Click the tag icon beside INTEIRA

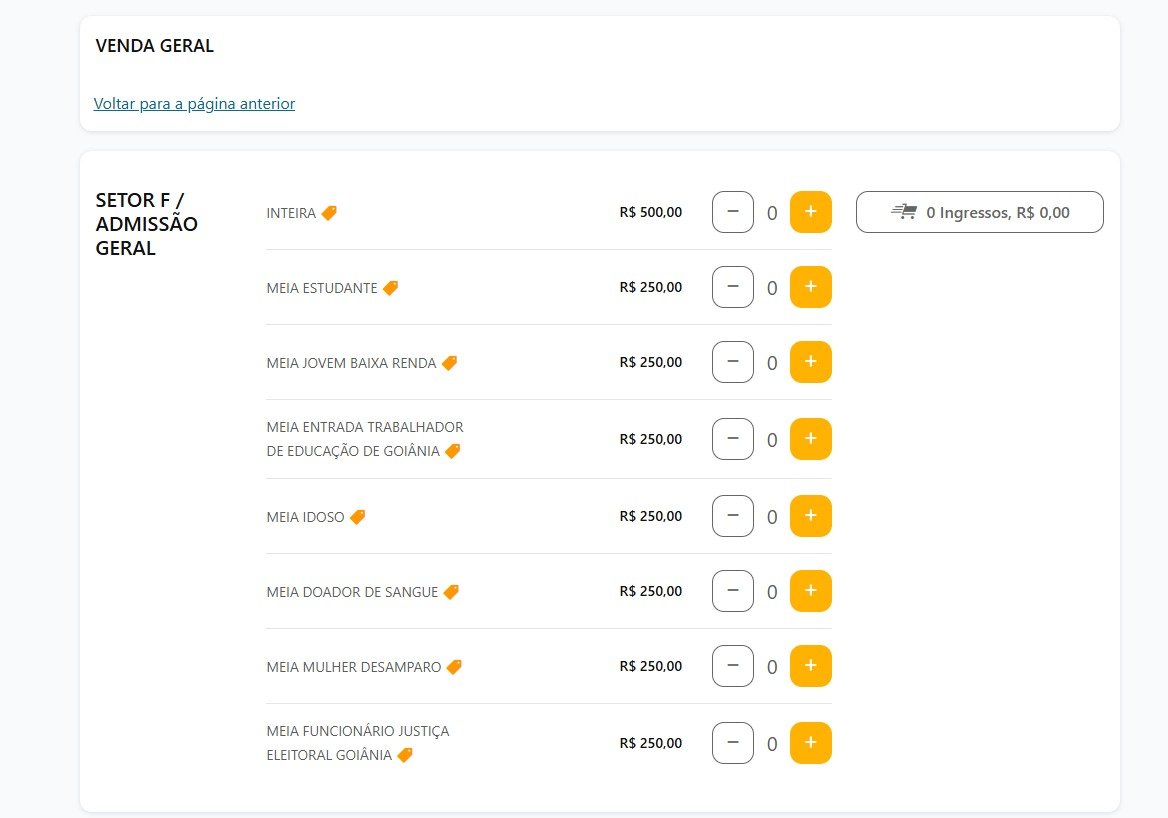point(329,213)
